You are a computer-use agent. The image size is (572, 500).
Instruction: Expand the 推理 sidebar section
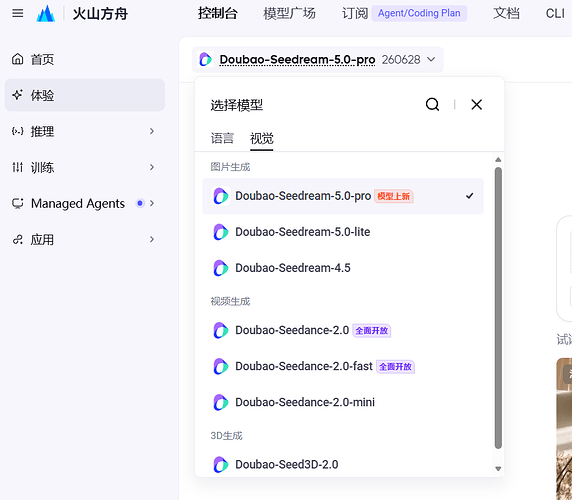coord(152,131)
